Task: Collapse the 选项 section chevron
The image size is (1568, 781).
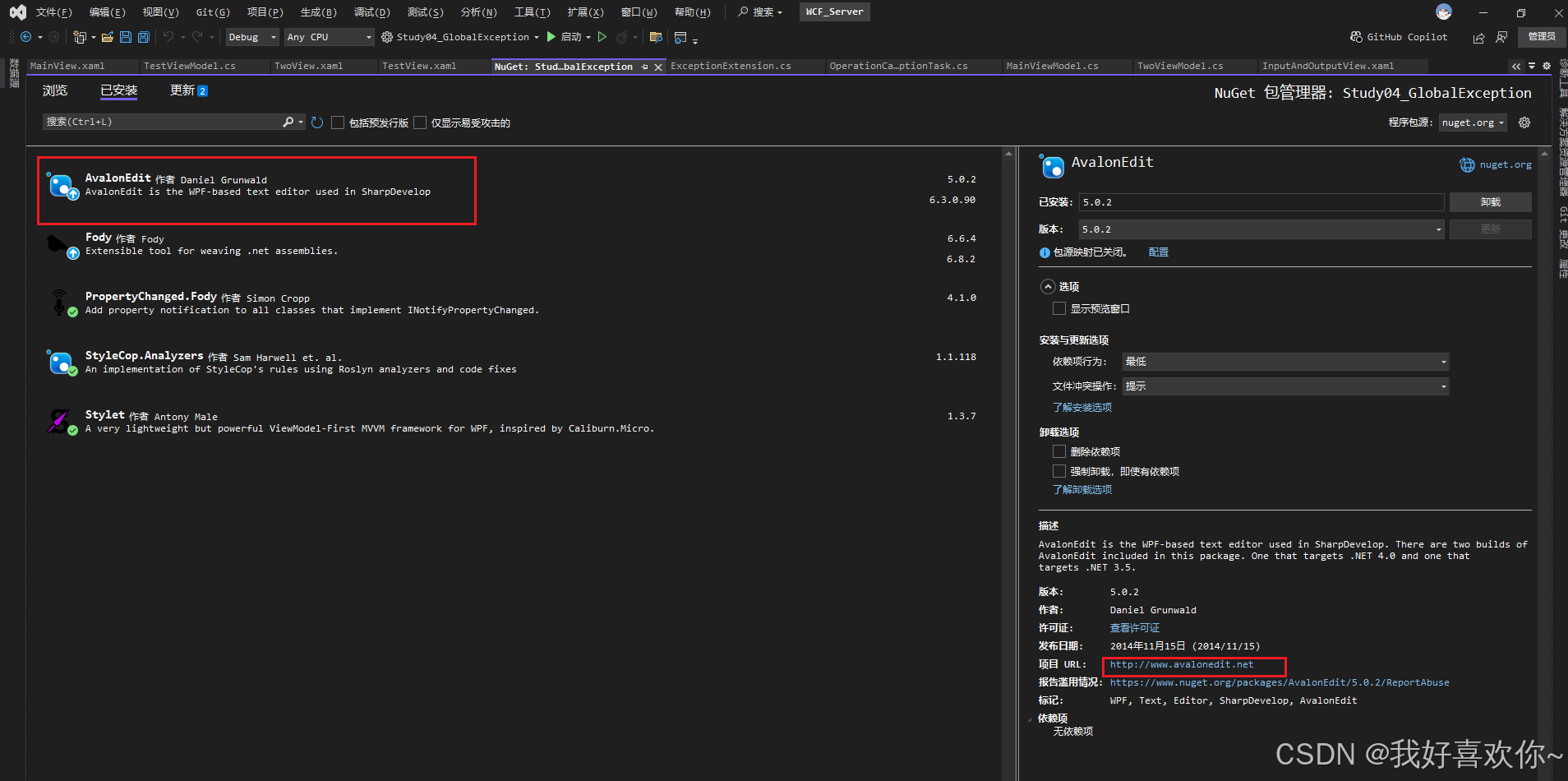Action: click(x=1048, y=286)
